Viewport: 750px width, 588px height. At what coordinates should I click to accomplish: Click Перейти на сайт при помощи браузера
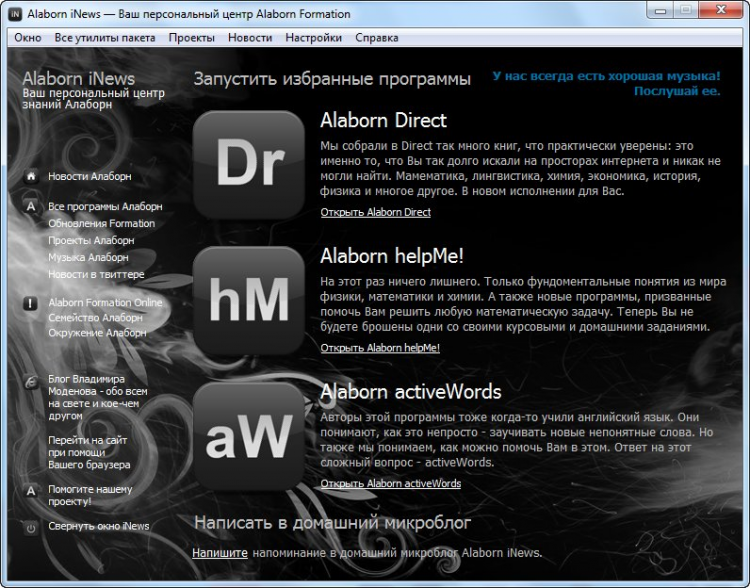coord(89,453)
